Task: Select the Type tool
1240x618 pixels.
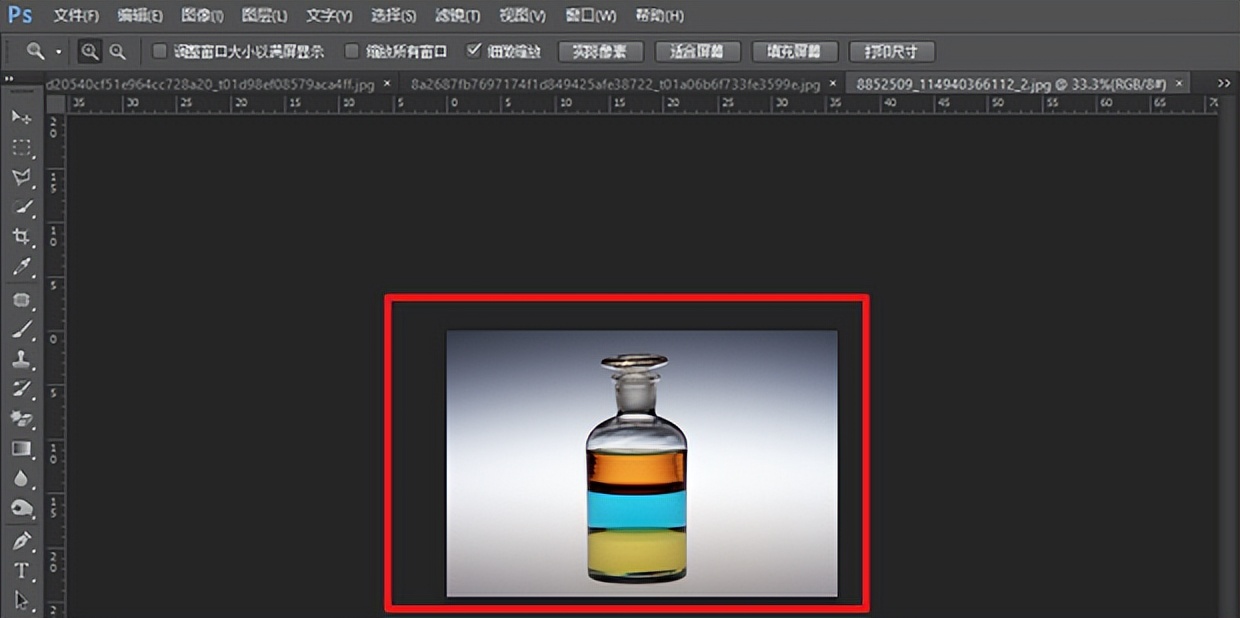Action: pyautogui.click(x=22, y=570)
